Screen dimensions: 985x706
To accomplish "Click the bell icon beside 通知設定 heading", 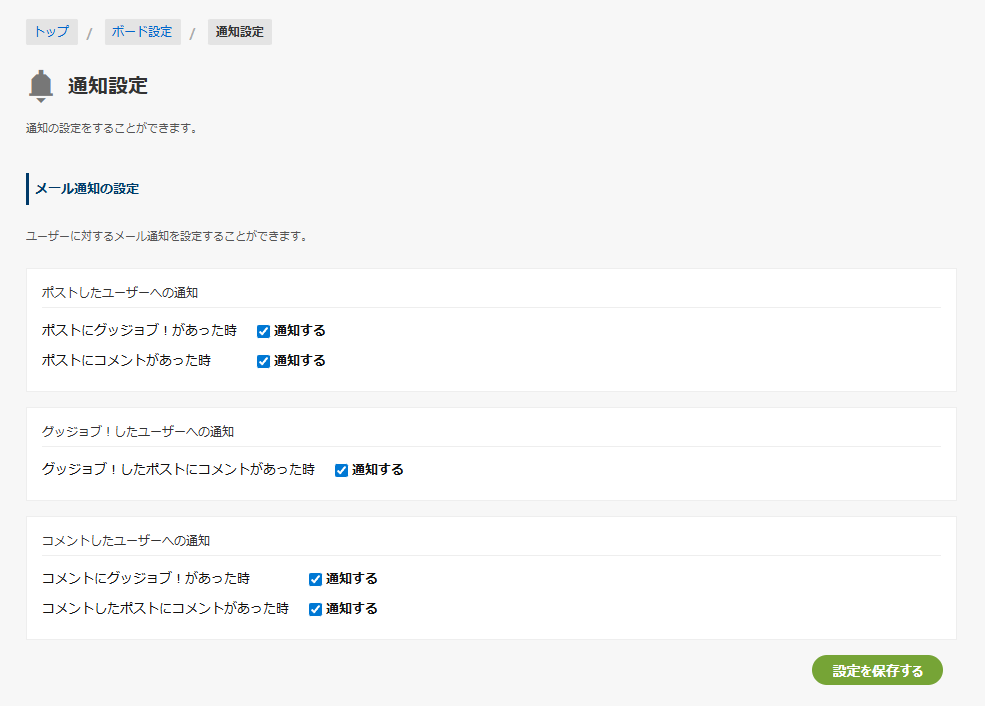I will (41, 86).
